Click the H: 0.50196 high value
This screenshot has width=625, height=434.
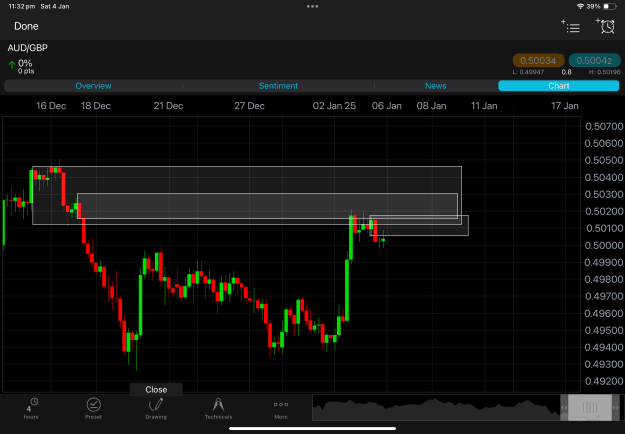pos(604,72)
